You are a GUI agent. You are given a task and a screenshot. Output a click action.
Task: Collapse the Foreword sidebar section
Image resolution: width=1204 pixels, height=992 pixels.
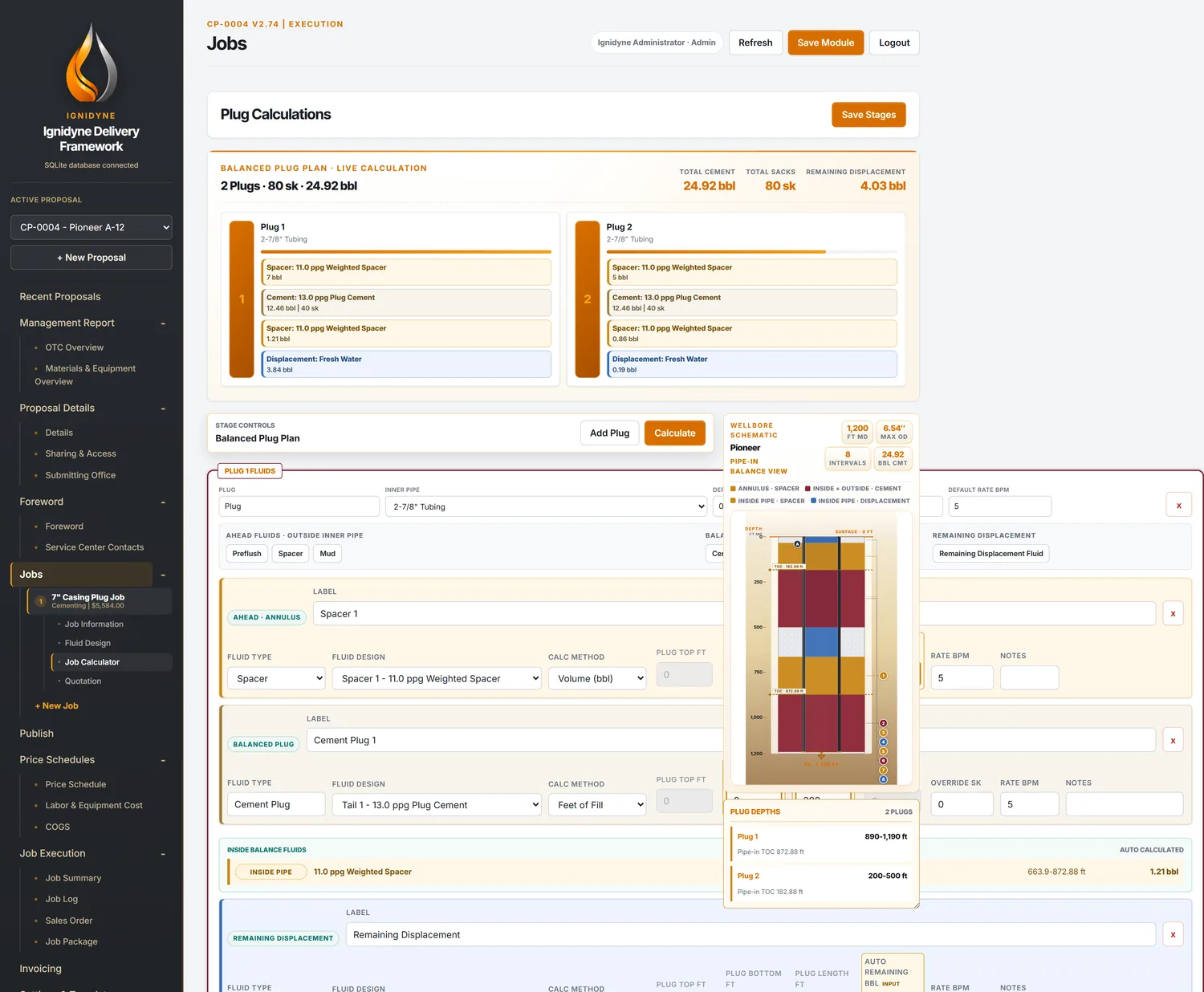(163, 502)
